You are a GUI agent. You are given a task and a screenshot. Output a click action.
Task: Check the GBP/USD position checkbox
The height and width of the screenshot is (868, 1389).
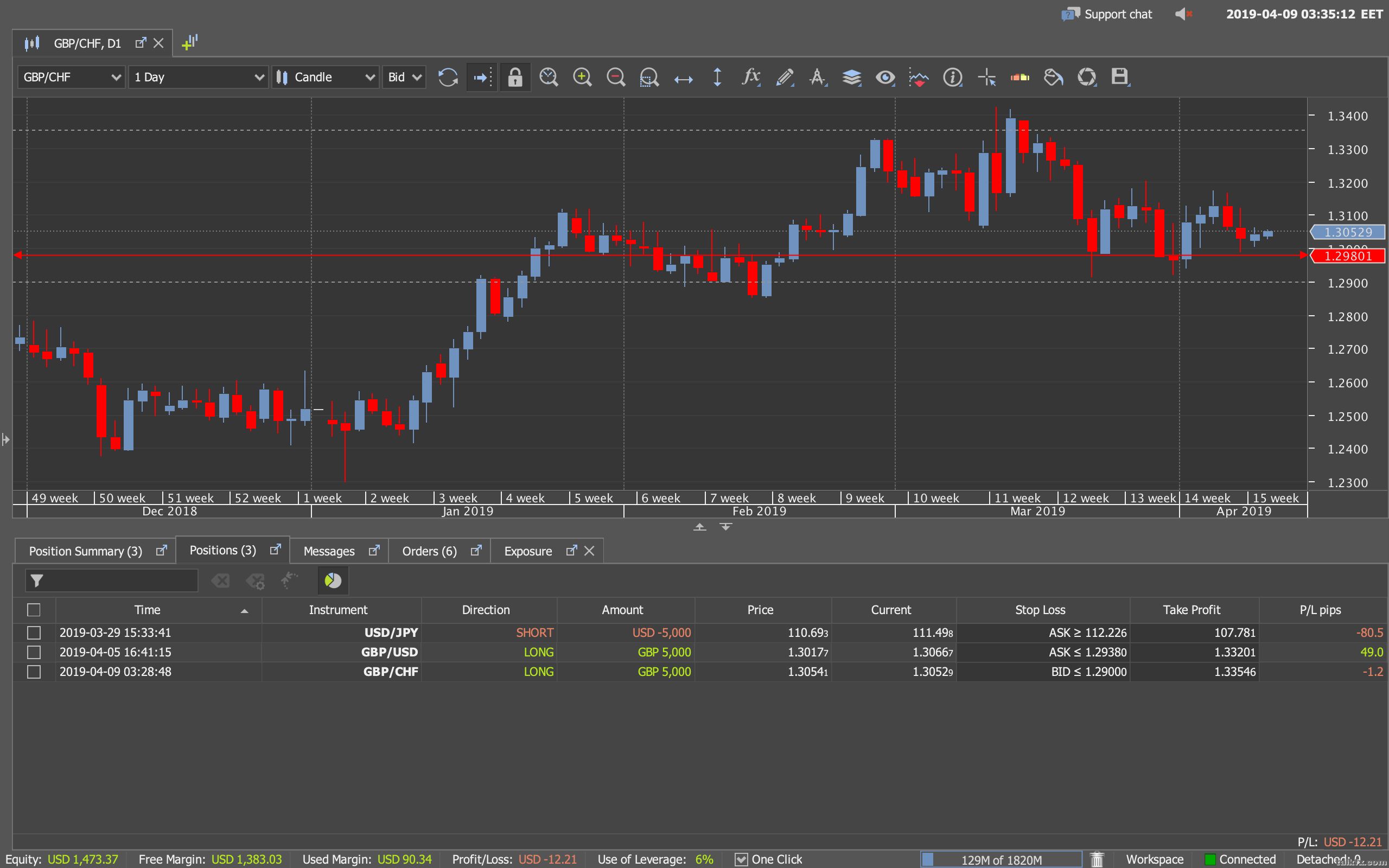pos(34,652)
